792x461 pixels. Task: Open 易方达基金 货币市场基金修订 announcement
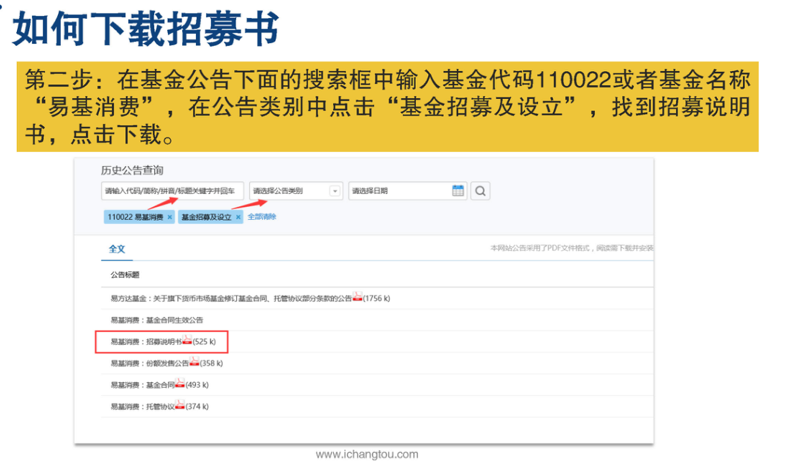tap(231, 299)
